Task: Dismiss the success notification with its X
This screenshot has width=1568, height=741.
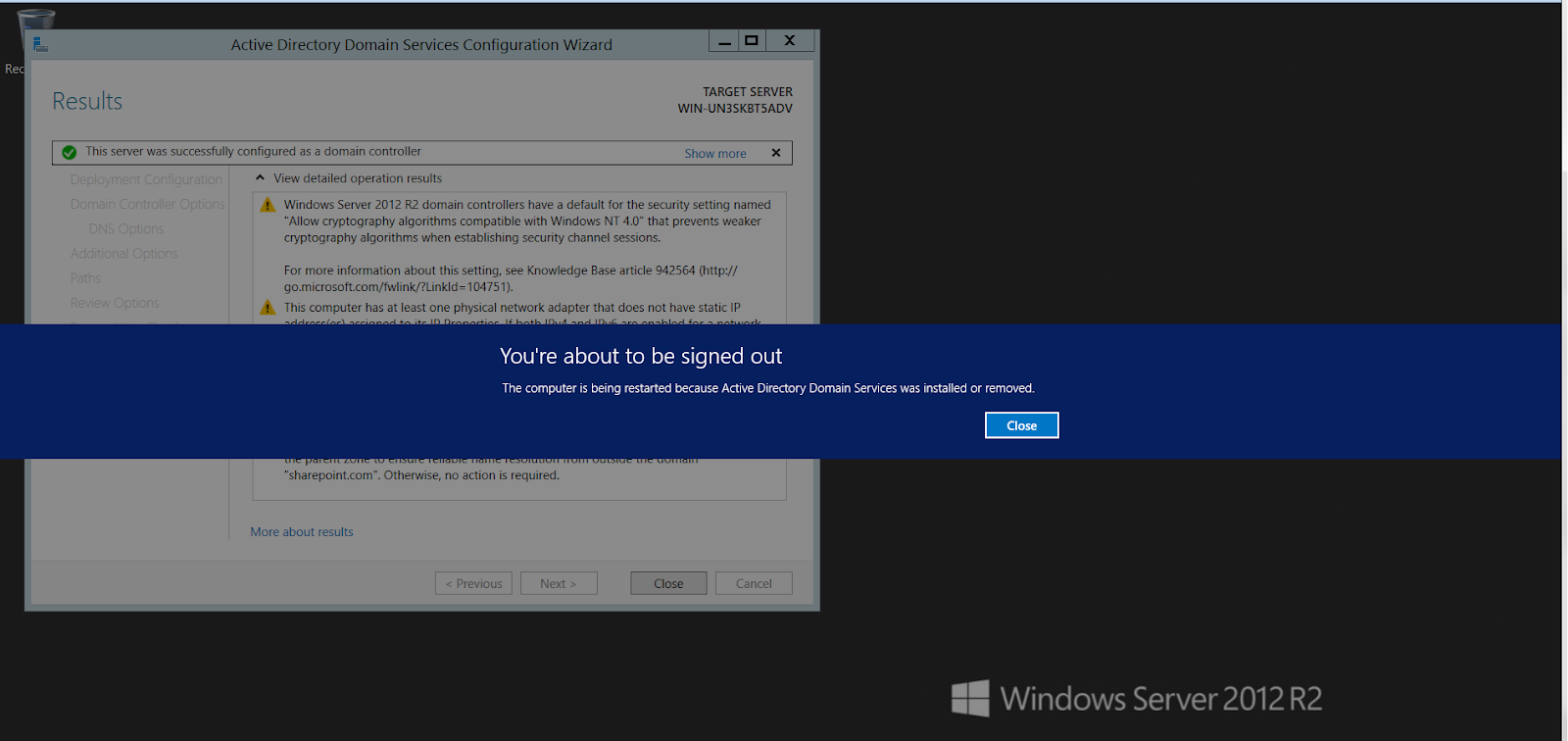Action: pos(776,153)
